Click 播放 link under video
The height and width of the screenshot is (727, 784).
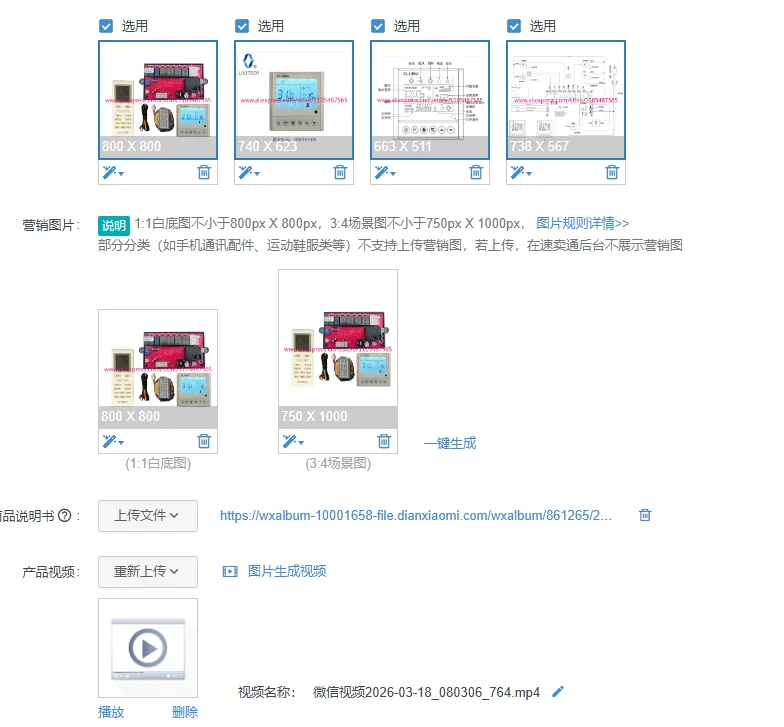[111, 712]
